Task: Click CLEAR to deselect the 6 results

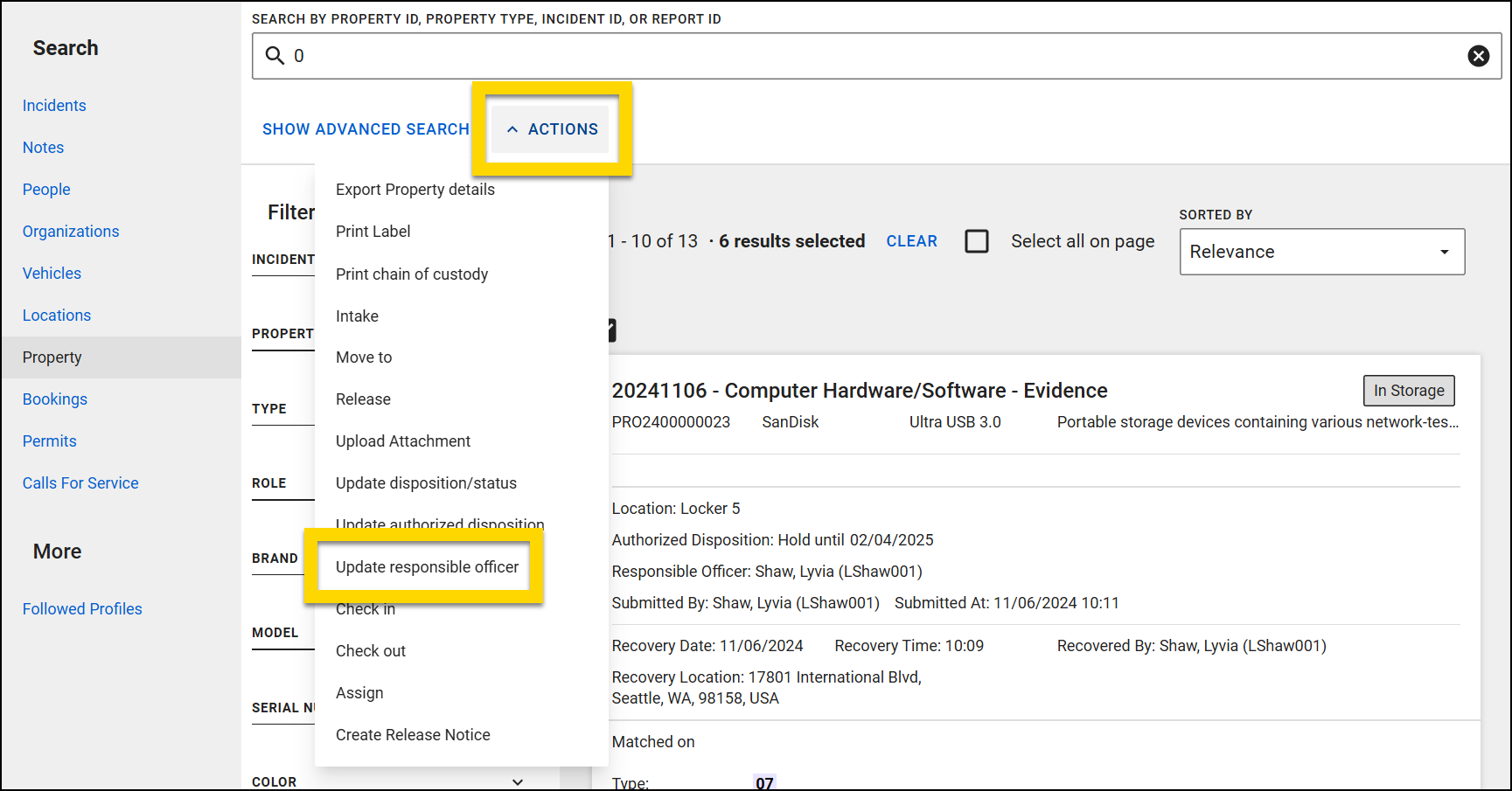Action: click(x=911, y=241)
